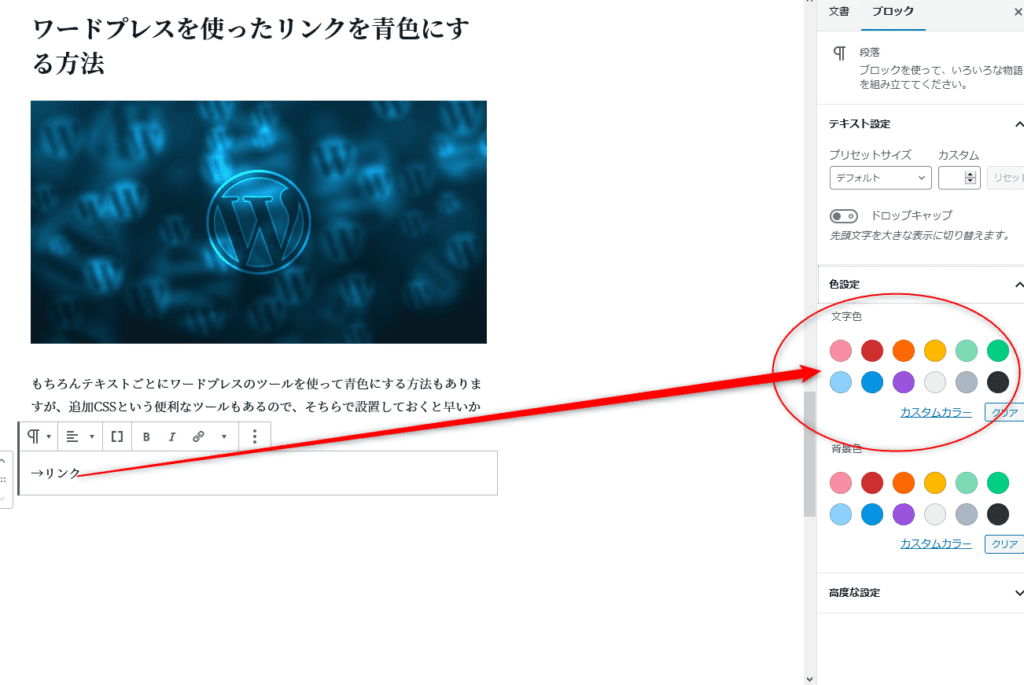Click the editor vertical scrollbar thumb
Screen dimensions: 1024x685
[x=810, y=454]
